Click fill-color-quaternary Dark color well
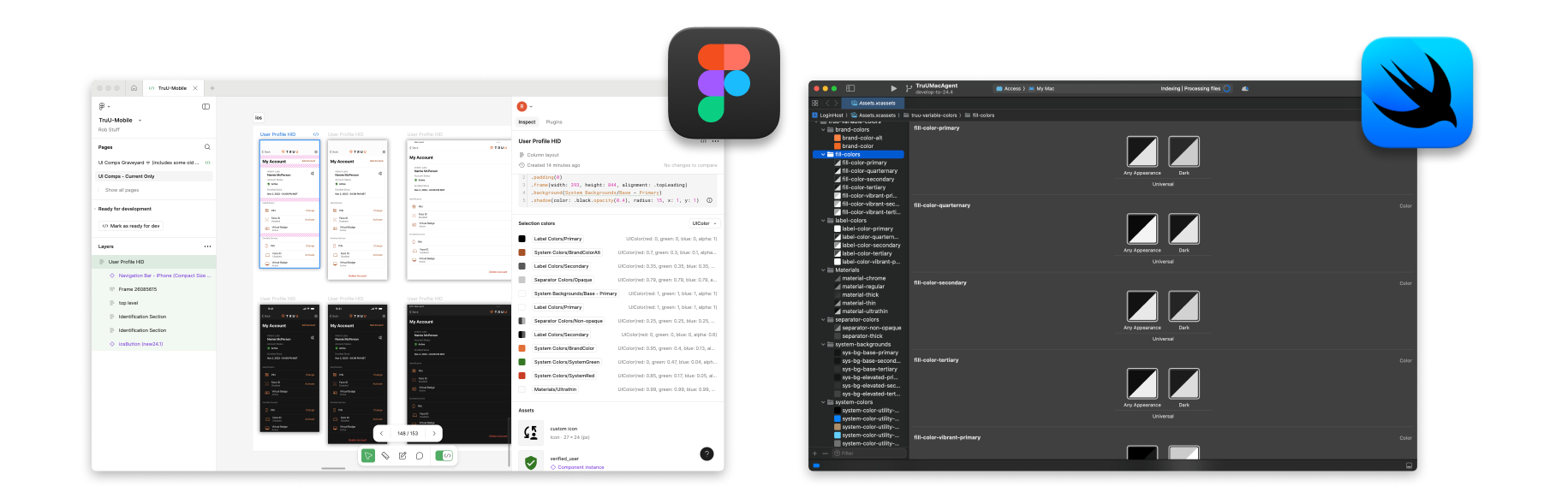The height and width of the screenshot is (498, 1568). pos(1184,229)
